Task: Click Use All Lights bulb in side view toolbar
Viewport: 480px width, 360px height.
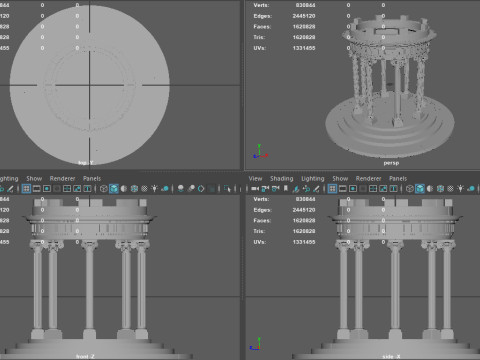Action: (461, 188)
